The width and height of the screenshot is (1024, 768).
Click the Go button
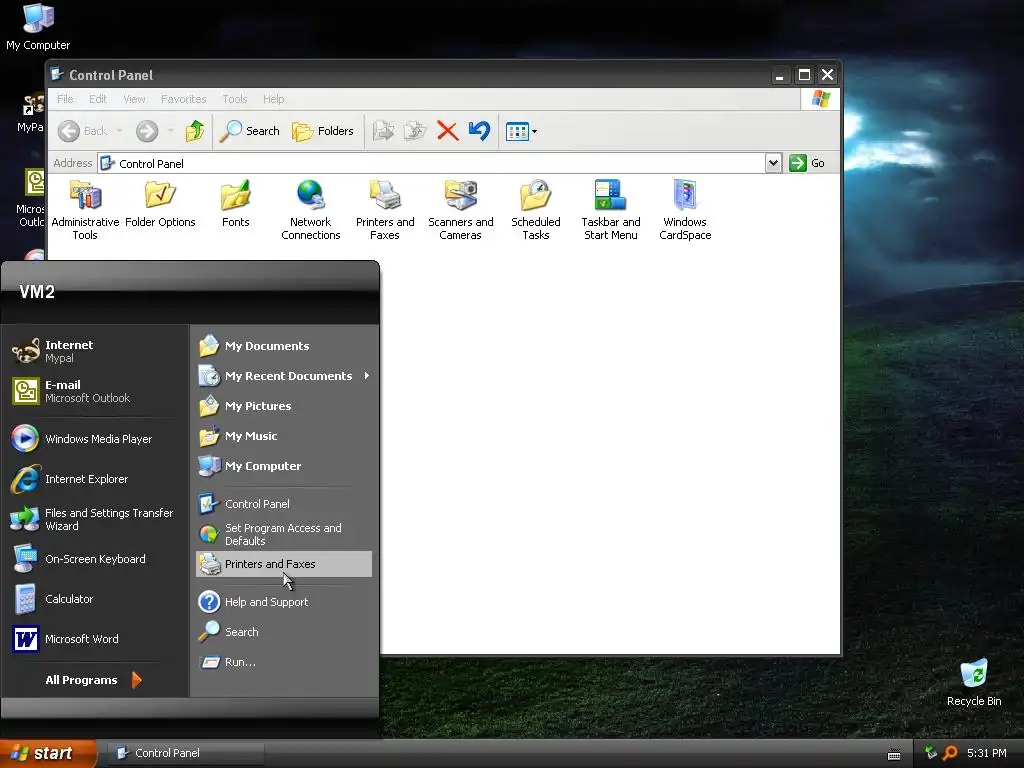(807, 163)
